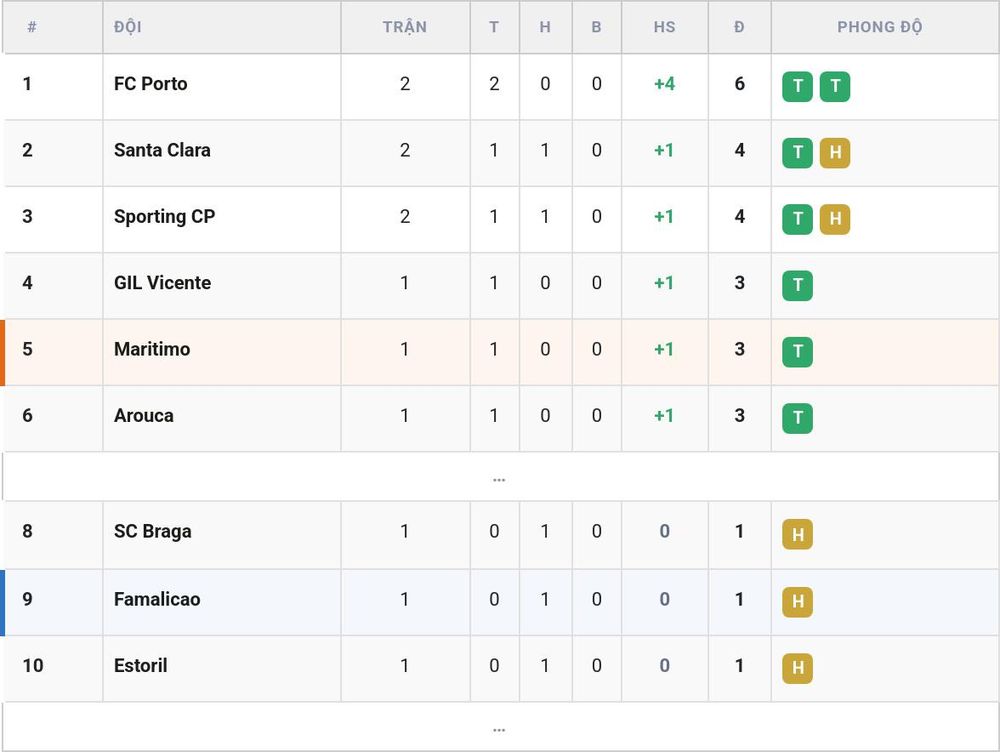1000x752 pixels.
Task: Open the FC Porto team link
Action: (x=151, y=84)
